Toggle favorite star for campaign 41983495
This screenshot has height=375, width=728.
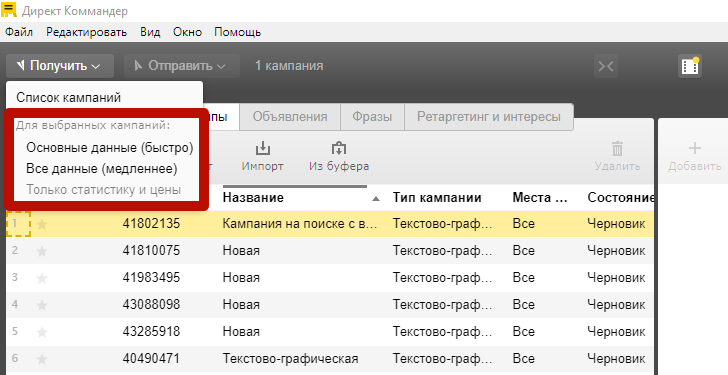[x=42, y=278]
